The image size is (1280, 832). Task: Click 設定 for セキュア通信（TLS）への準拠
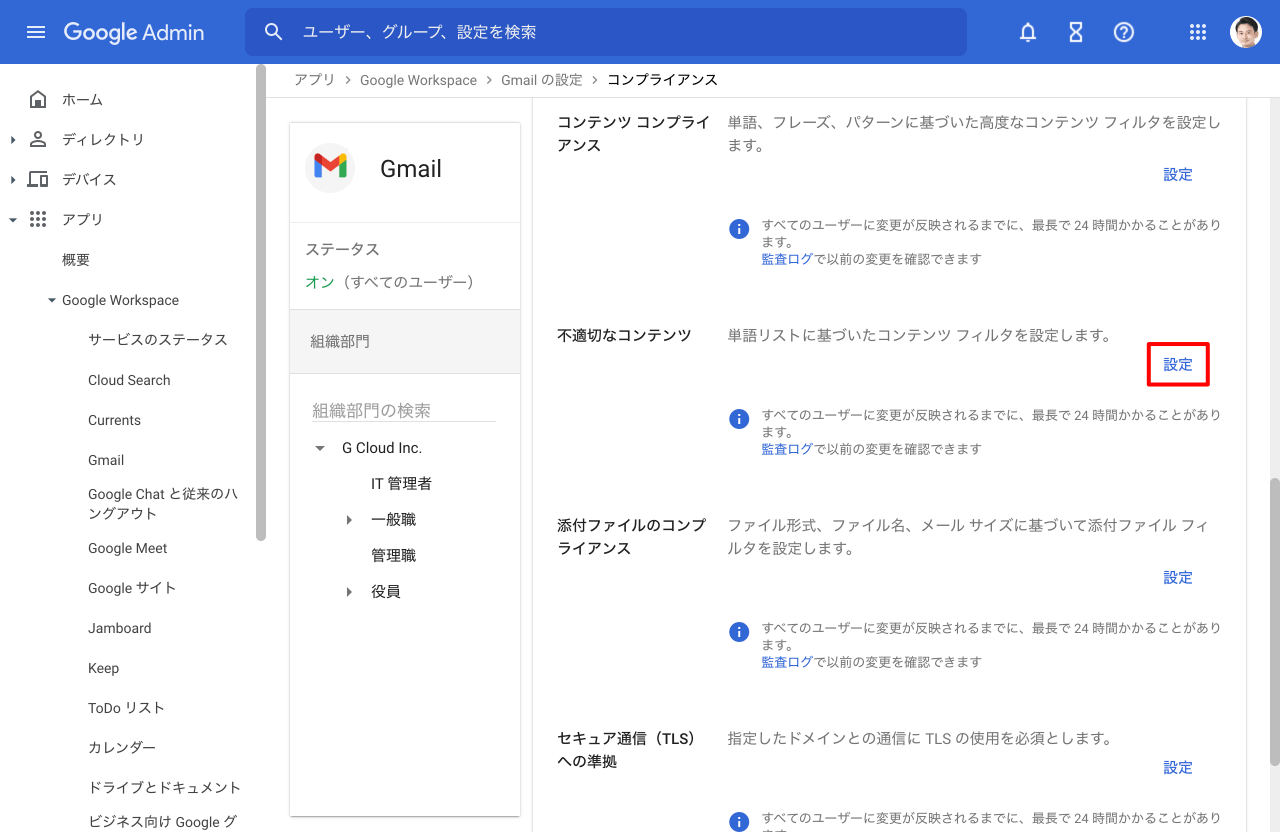click(x=1178, y=767)
